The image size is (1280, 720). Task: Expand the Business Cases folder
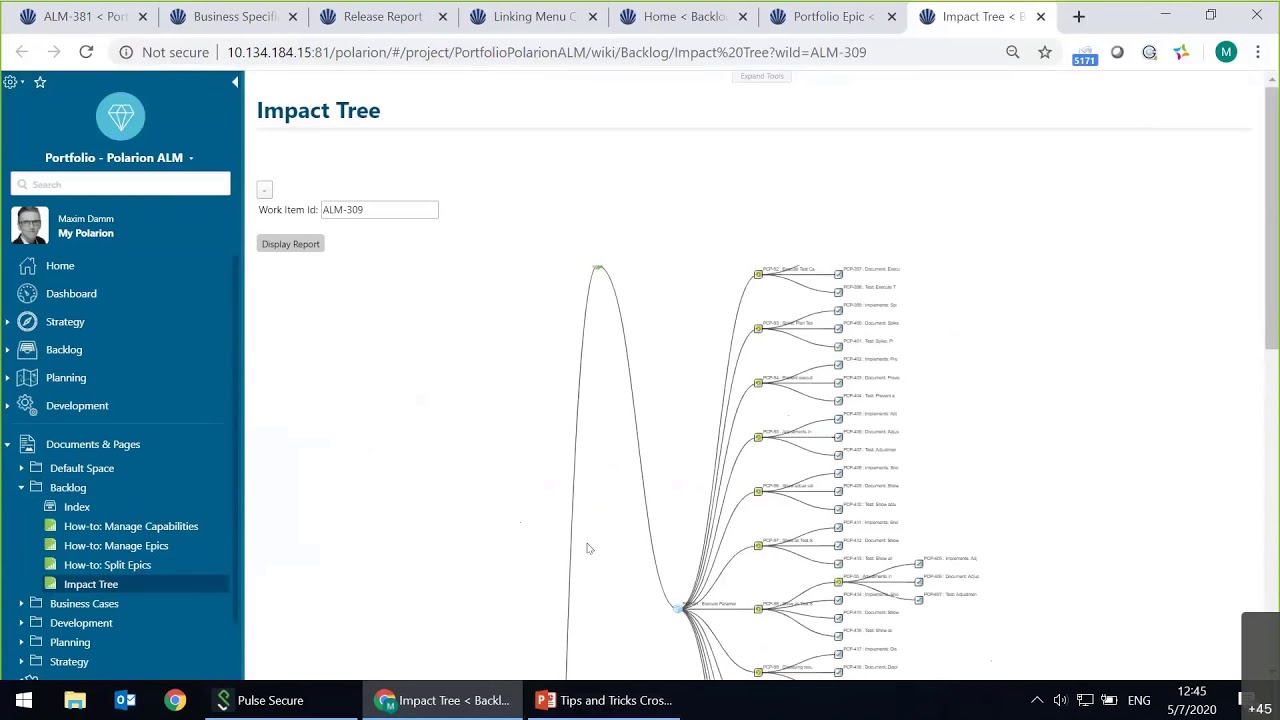coord(21,604)
